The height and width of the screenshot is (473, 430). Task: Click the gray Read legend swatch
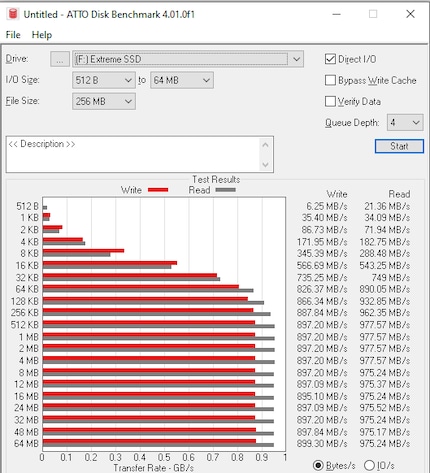[x=225, y=190]
